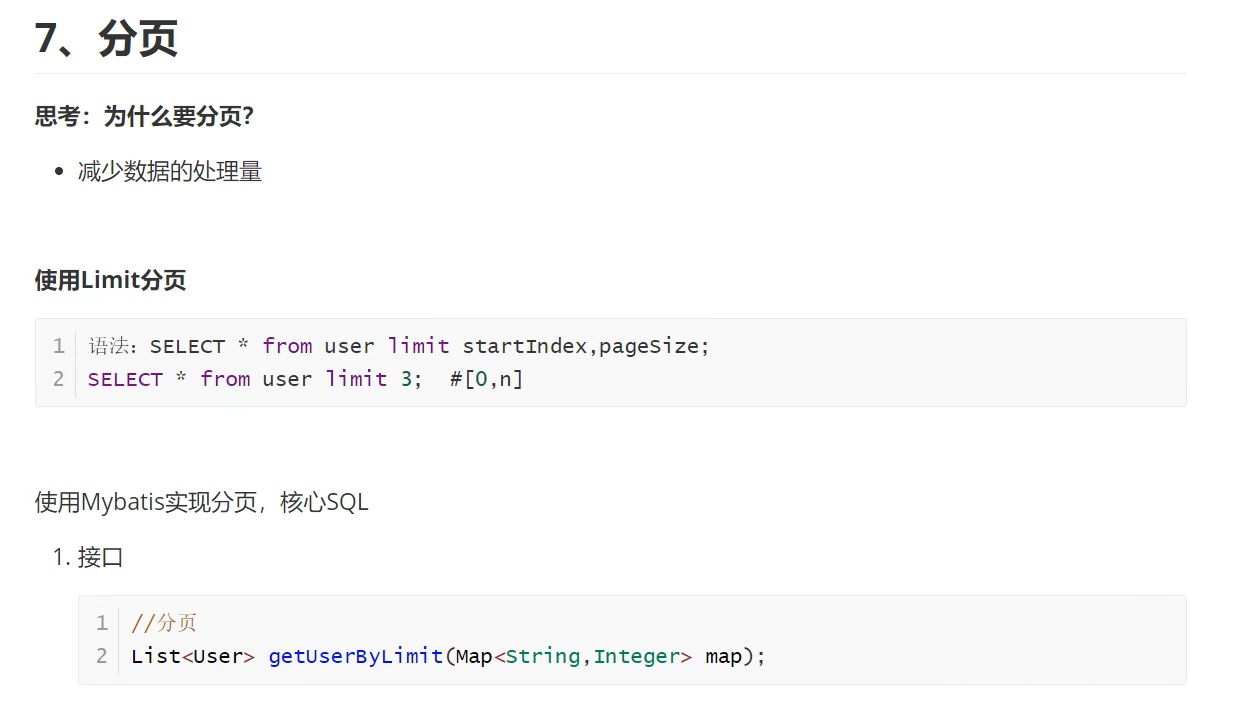Click the bold text "思考：为什么要分页?"

tap(144, 117)
